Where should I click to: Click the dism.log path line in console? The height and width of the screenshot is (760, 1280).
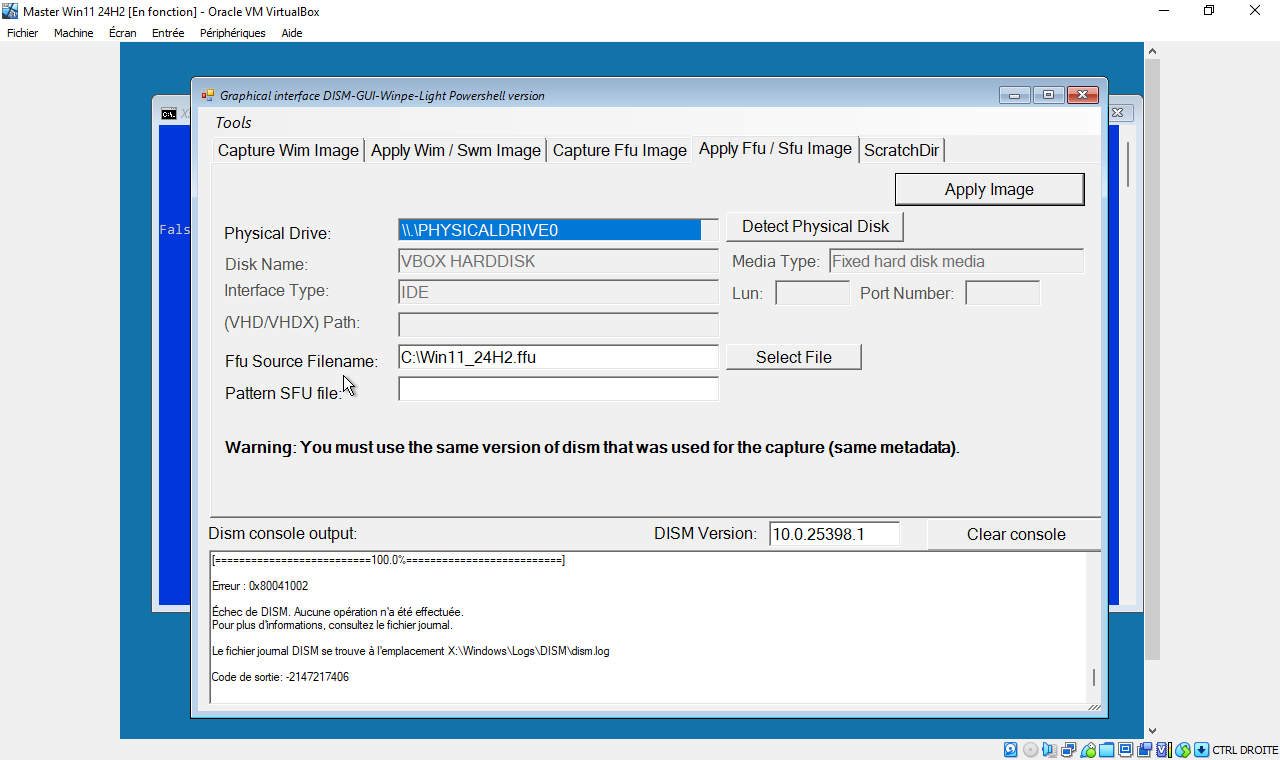(x=410, y=651)
